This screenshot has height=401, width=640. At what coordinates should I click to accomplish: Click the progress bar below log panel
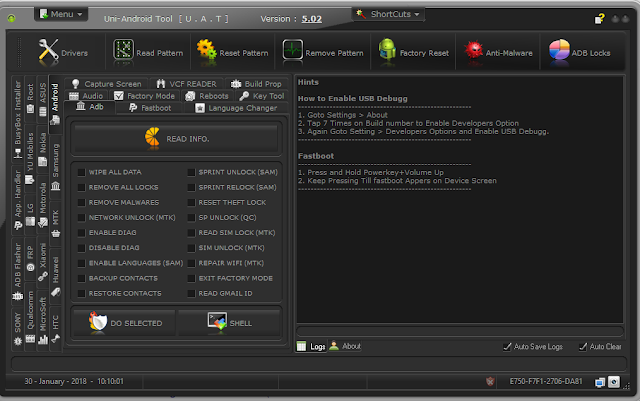click(460, 331)
